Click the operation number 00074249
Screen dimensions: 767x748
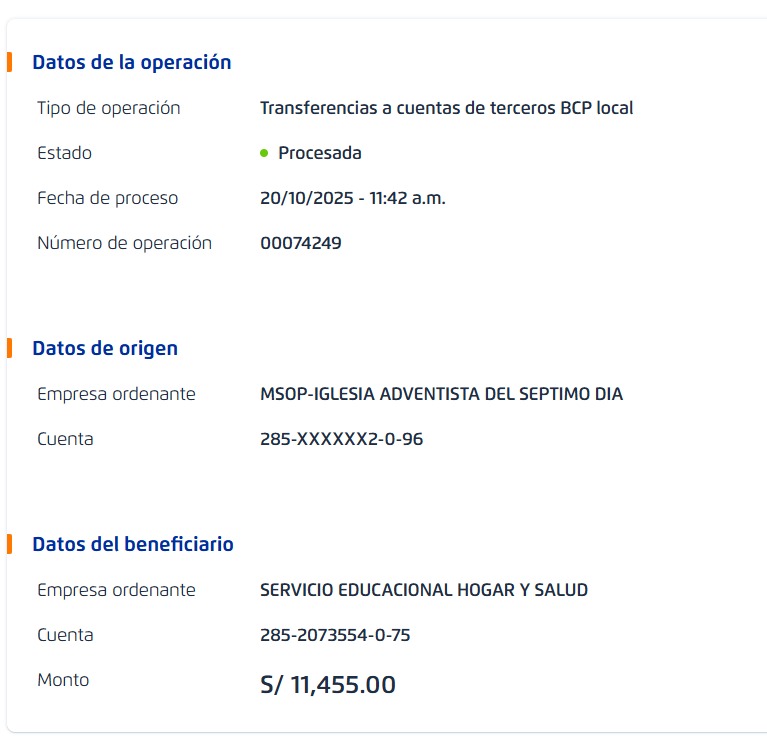301,243
